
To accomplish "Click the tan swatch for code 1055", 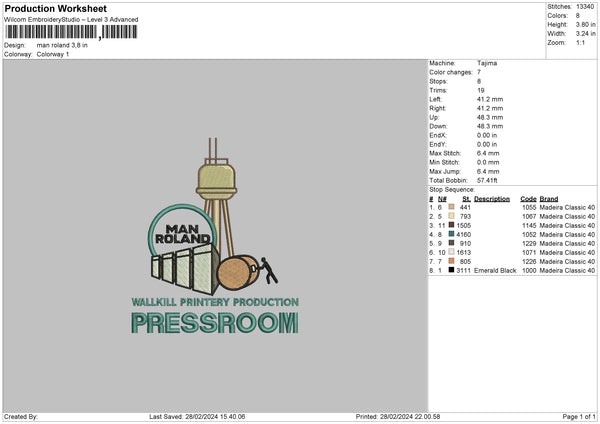I will click(452, 207).
